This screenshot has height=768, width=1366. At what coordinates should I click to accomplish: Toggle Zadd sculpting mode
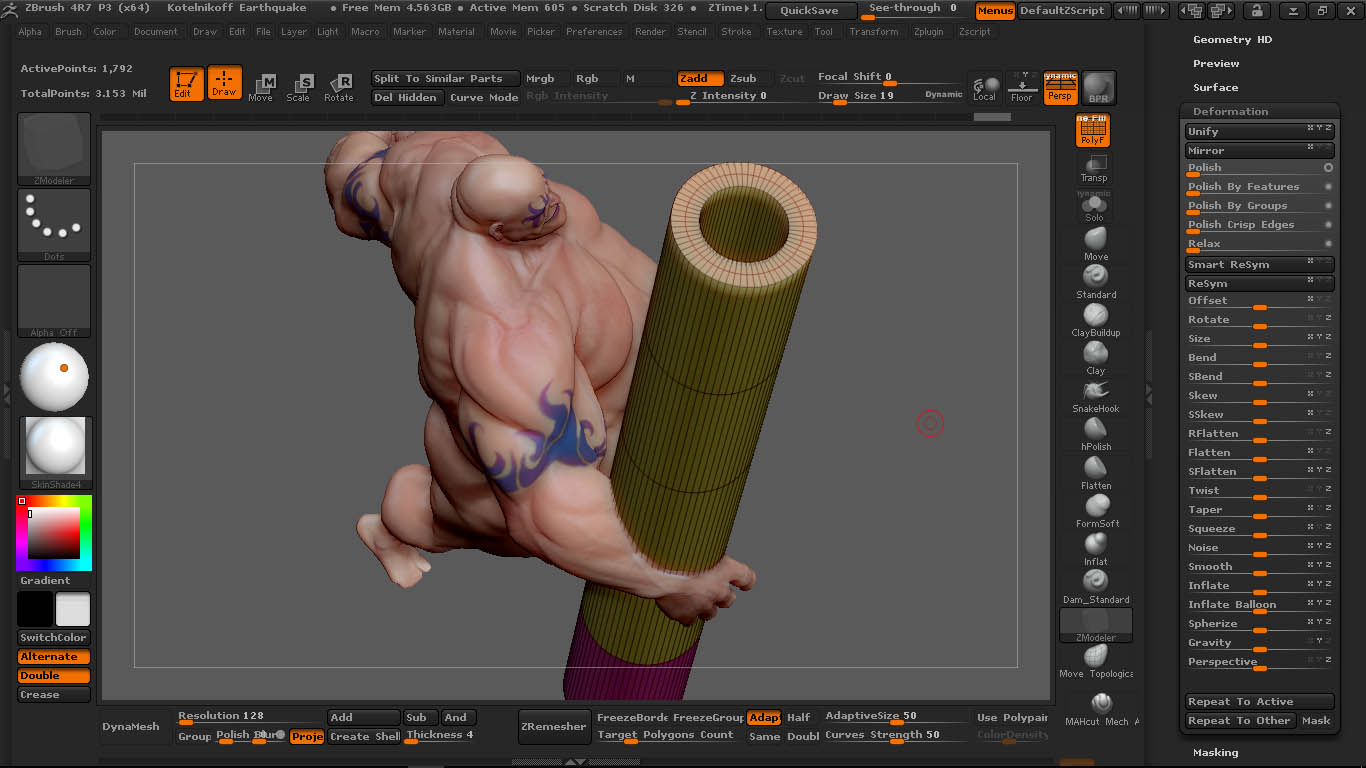point(700,77)
